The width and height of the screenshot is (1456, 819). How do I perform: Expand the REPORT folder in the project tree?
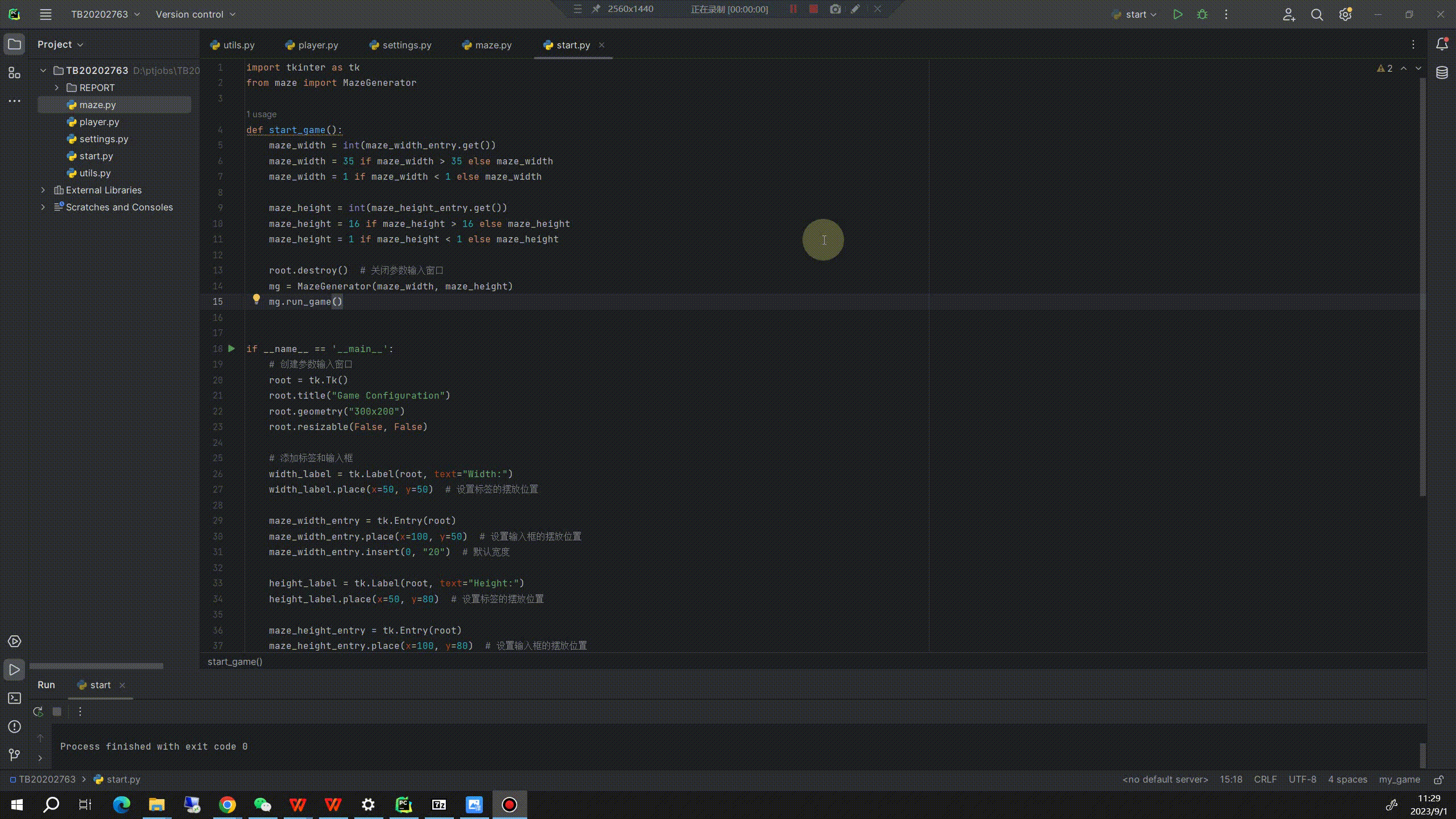tap(56, 88)
